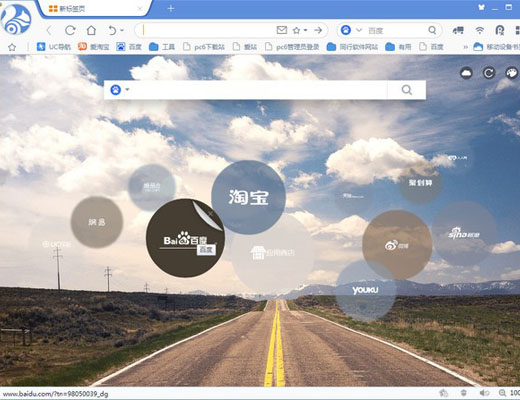520x400 pixels.
Task: Open the 移动设备书签 folder
Action: (x=496, y=47)
